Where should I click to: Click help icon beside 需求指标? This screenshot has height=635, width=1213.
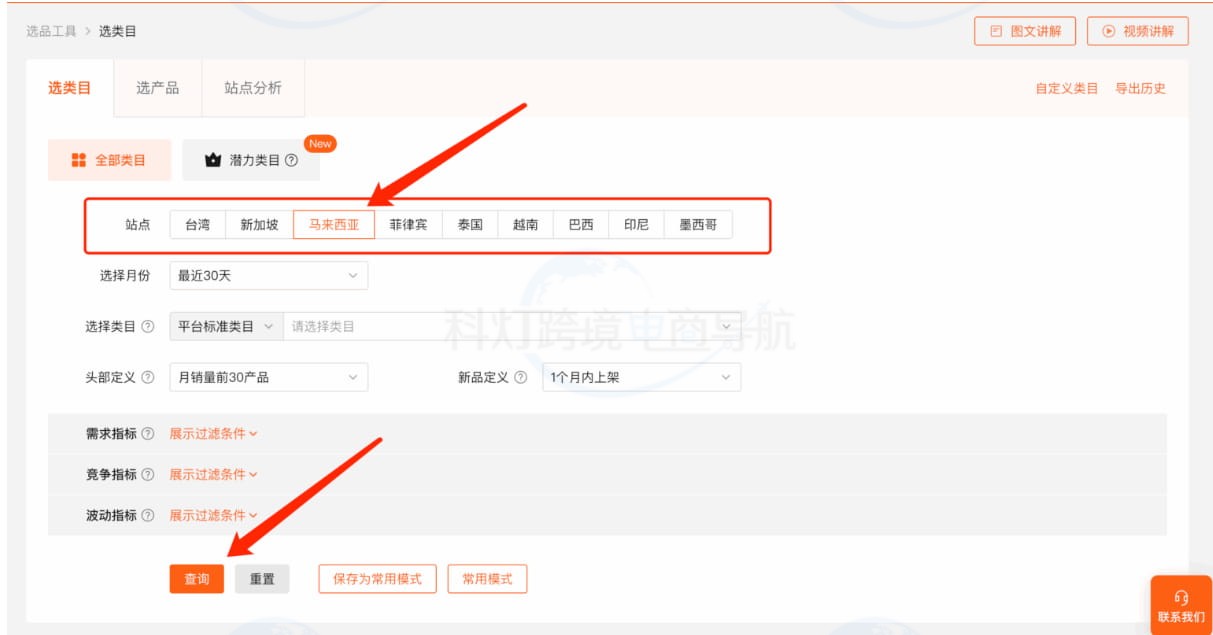pos(148,433)
